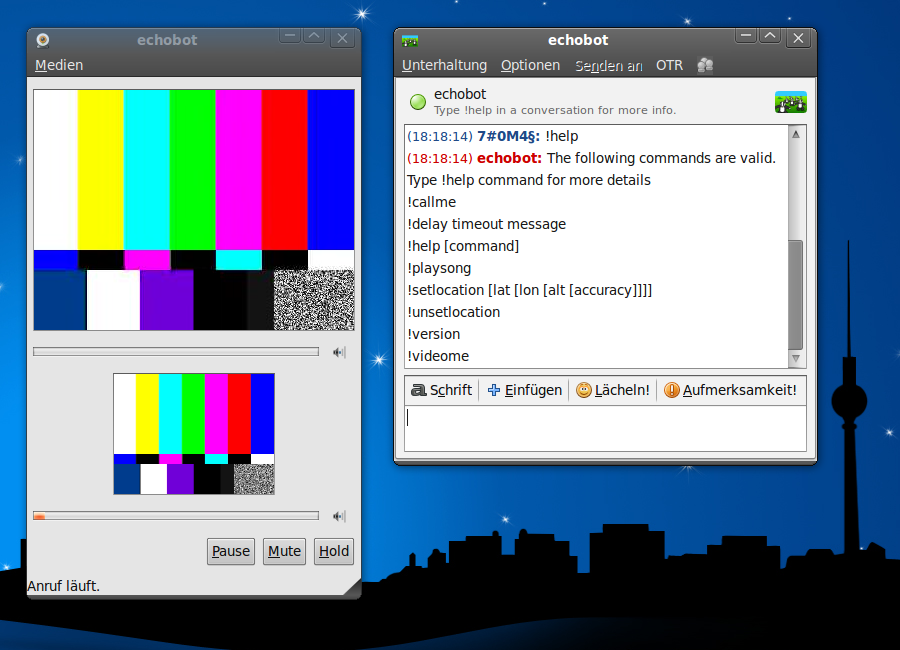Open the Optionen menu
Screen dimensions: 900x650
tap(530, 65)
